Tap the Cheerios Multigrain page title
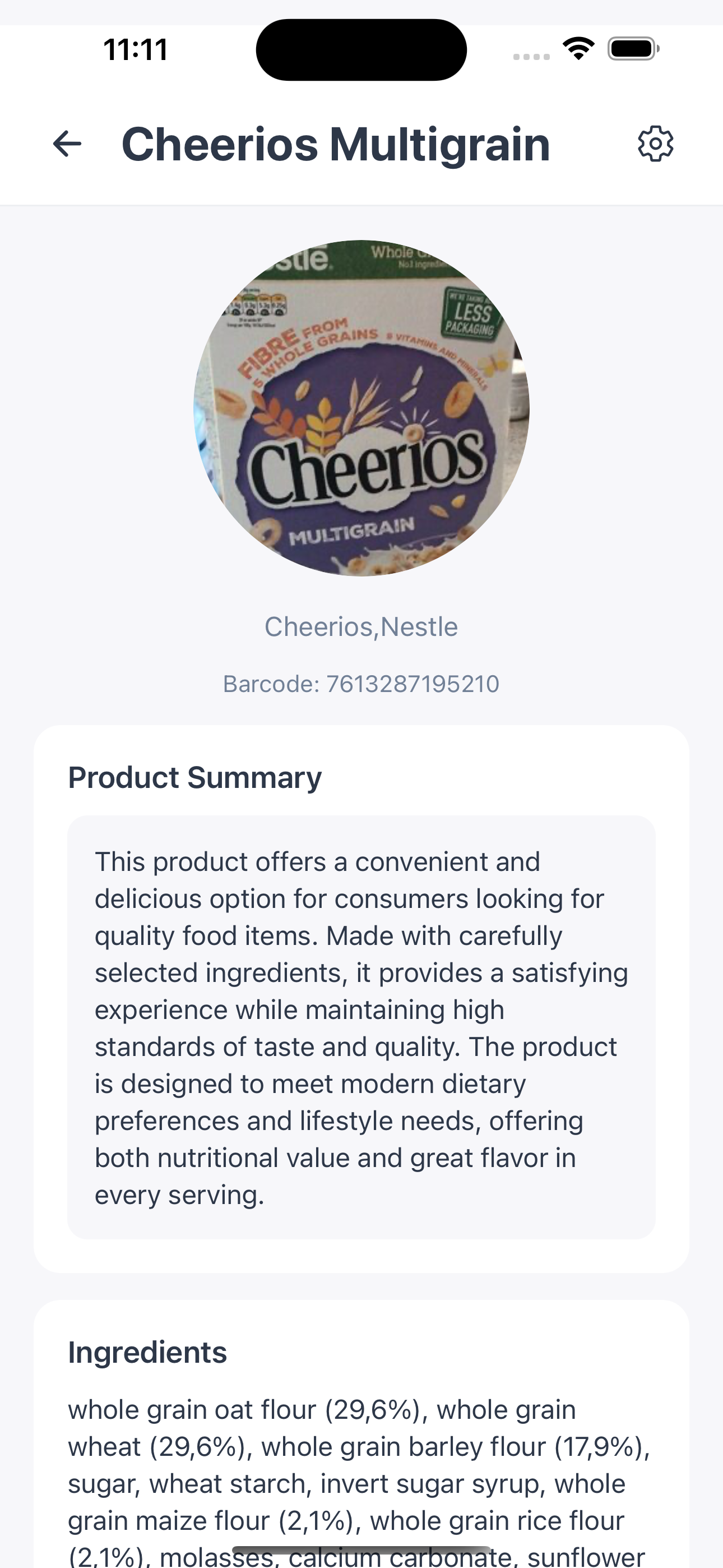Image resolution: width=723 pixels, height=1568 pixels. point(336,144)
